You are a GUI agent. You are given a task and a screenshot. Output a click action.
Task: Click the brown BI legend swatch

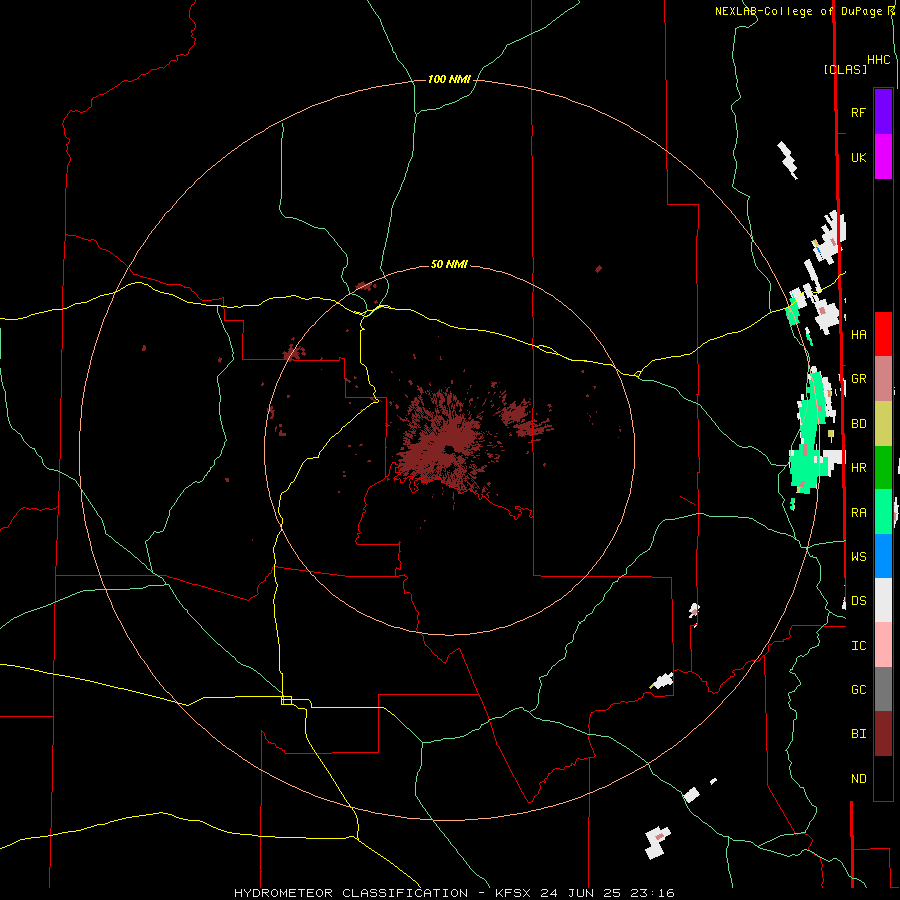coord(883,734)
